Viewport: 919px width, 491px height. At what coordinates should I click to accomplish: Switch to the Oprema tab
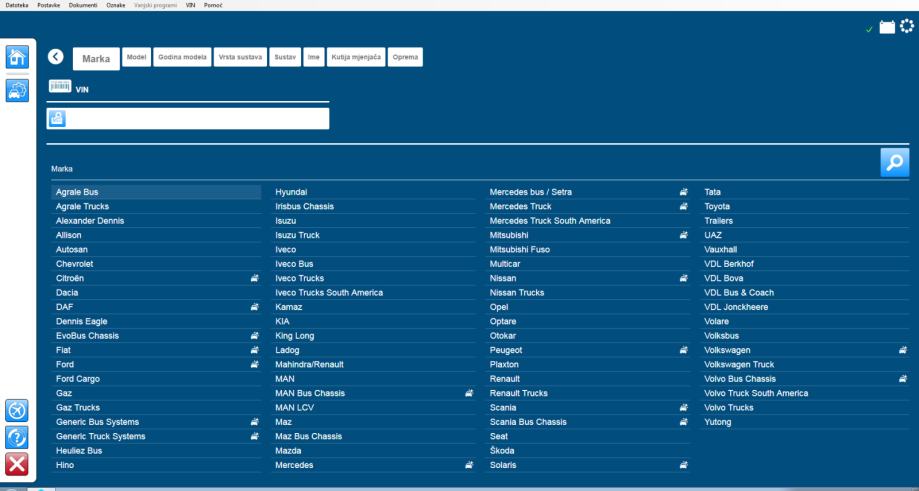point(406,57)
